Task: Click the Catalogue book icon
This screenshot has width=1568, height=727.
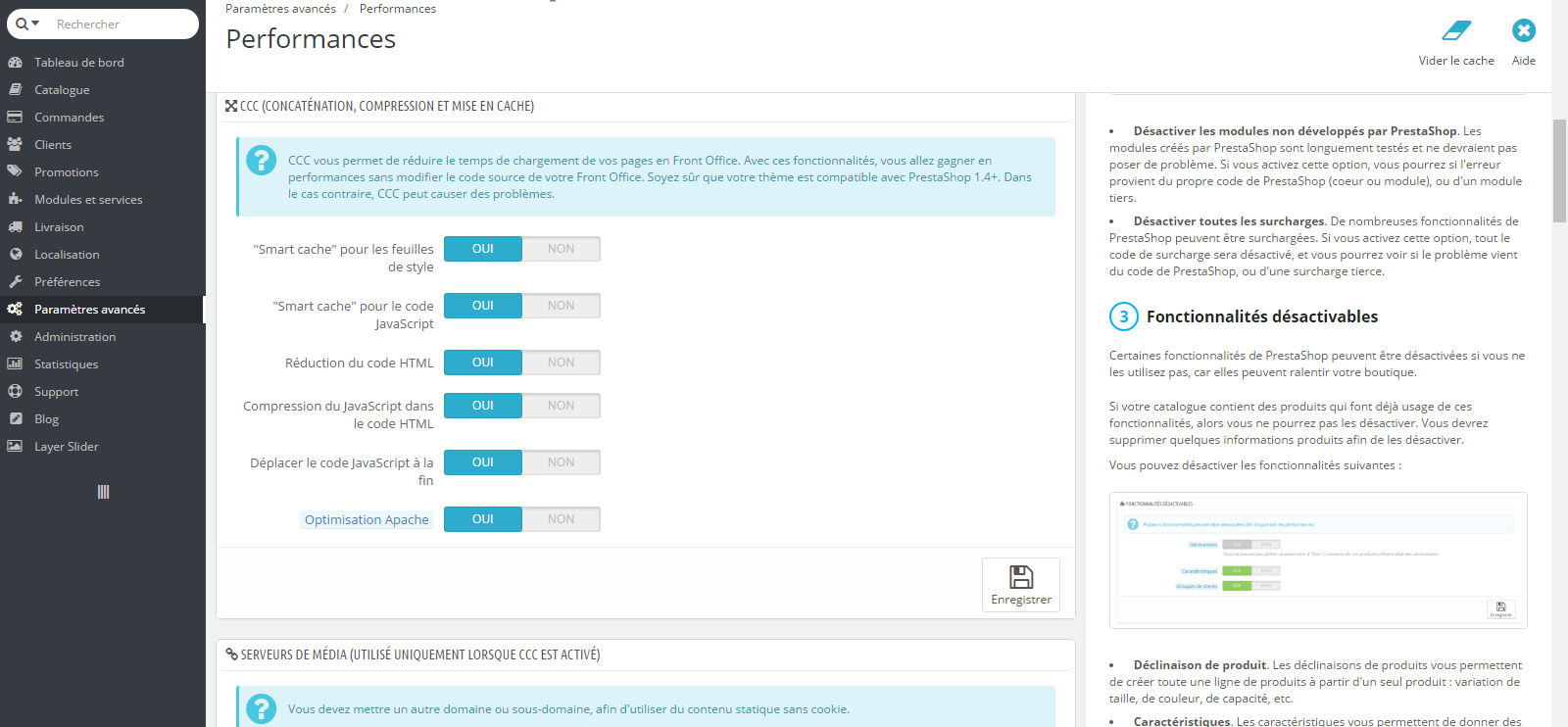Action: click(15, 89)
